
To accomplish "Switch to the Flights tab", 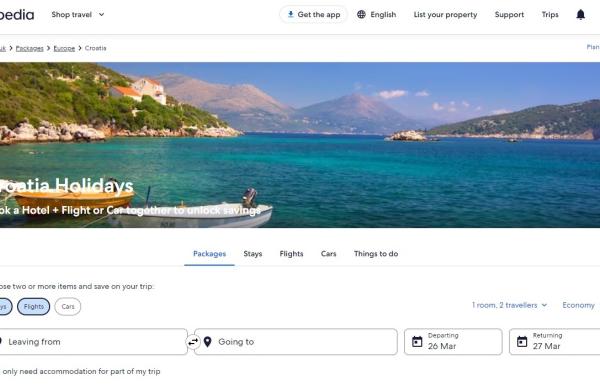I will click(291, 254).
